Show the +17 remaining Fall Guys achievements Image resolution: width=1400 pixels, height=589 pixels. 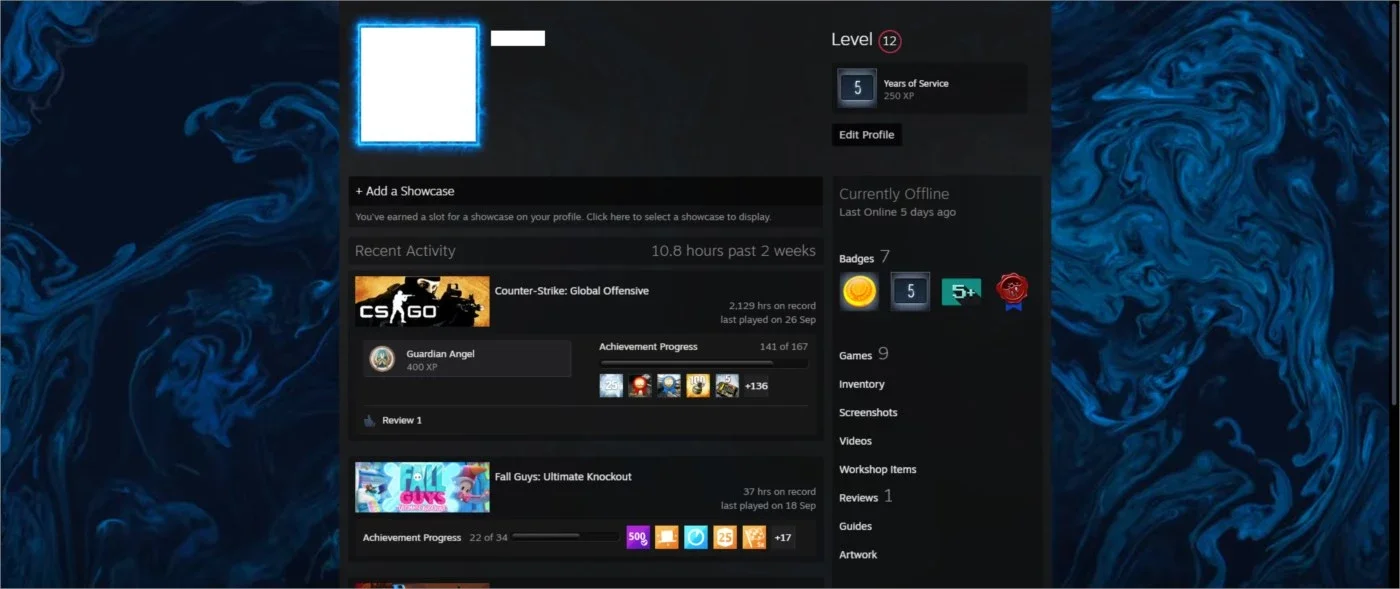coord(783,537)
